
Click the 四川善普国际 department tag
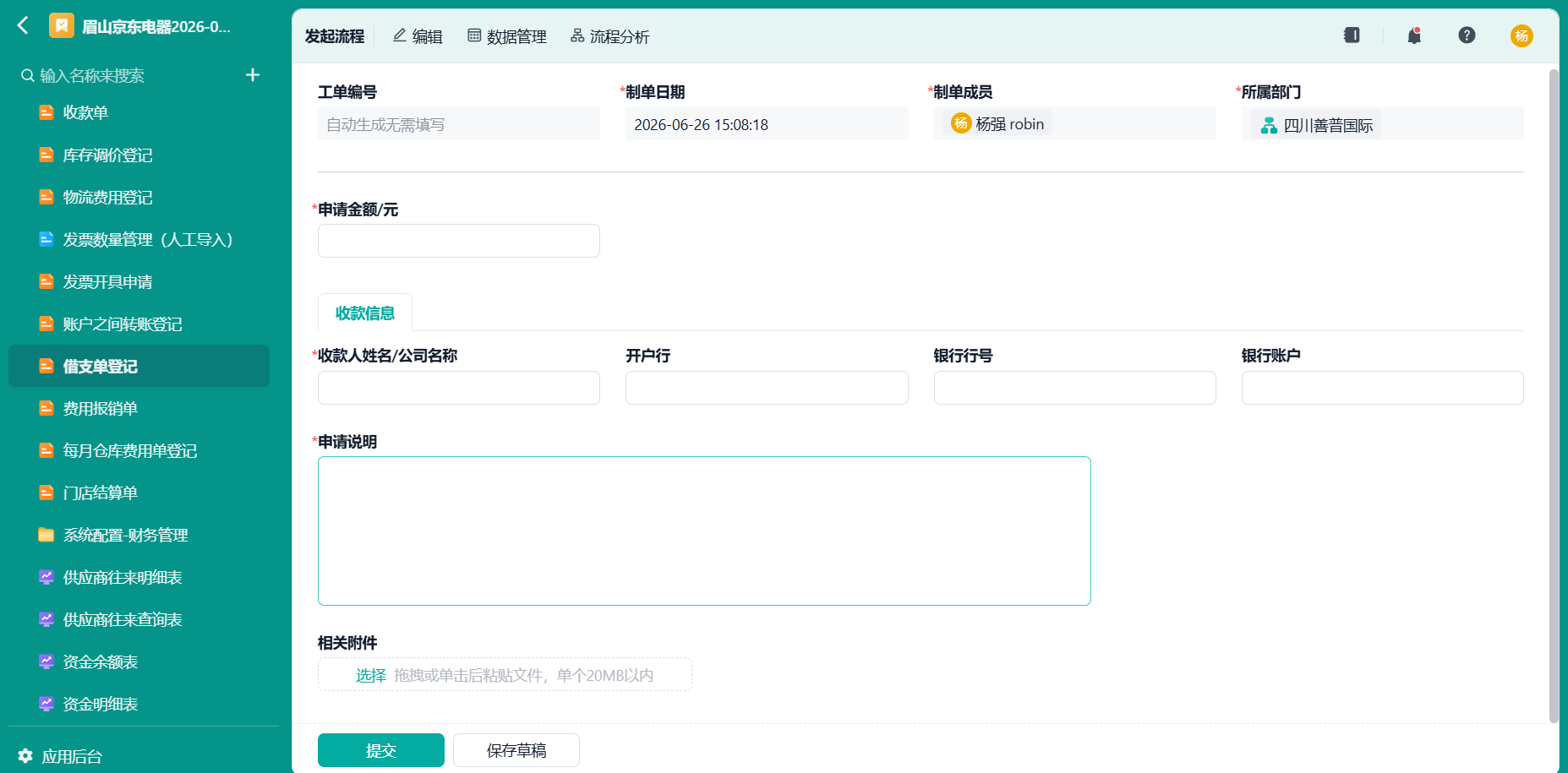point(1315,125)
